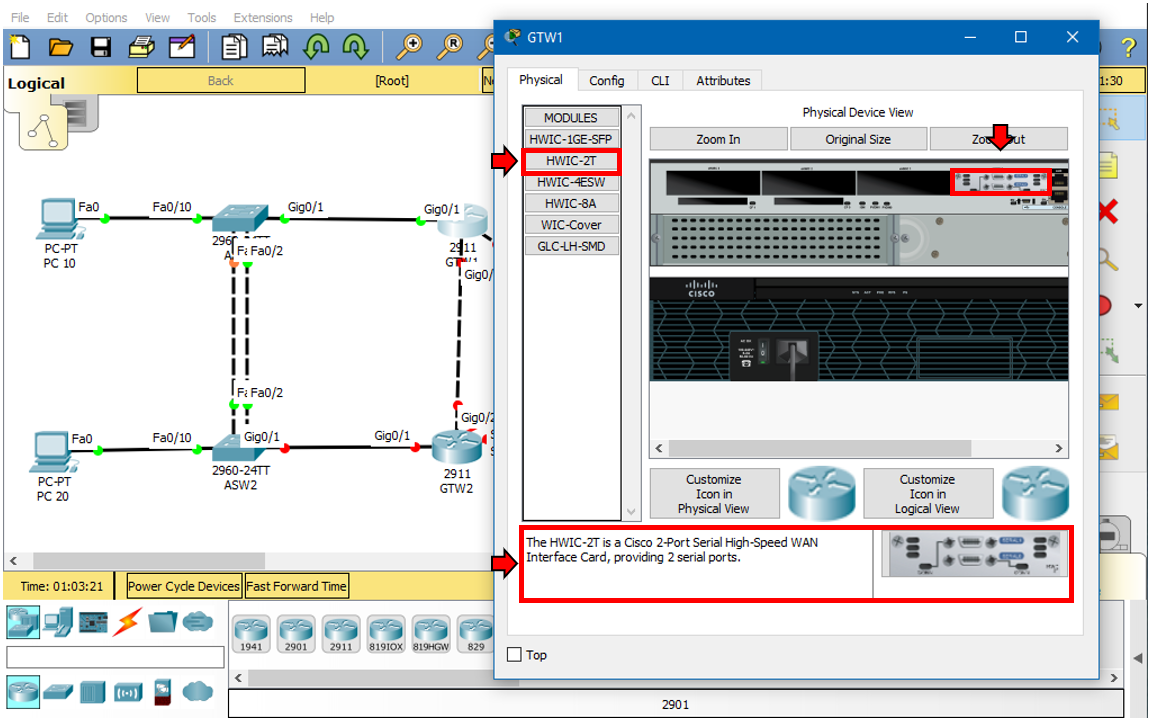Select the Wireless Devices subcategory
Image resolution: width=1153 pixels, height=722 pixels.
tap(127, 692)
